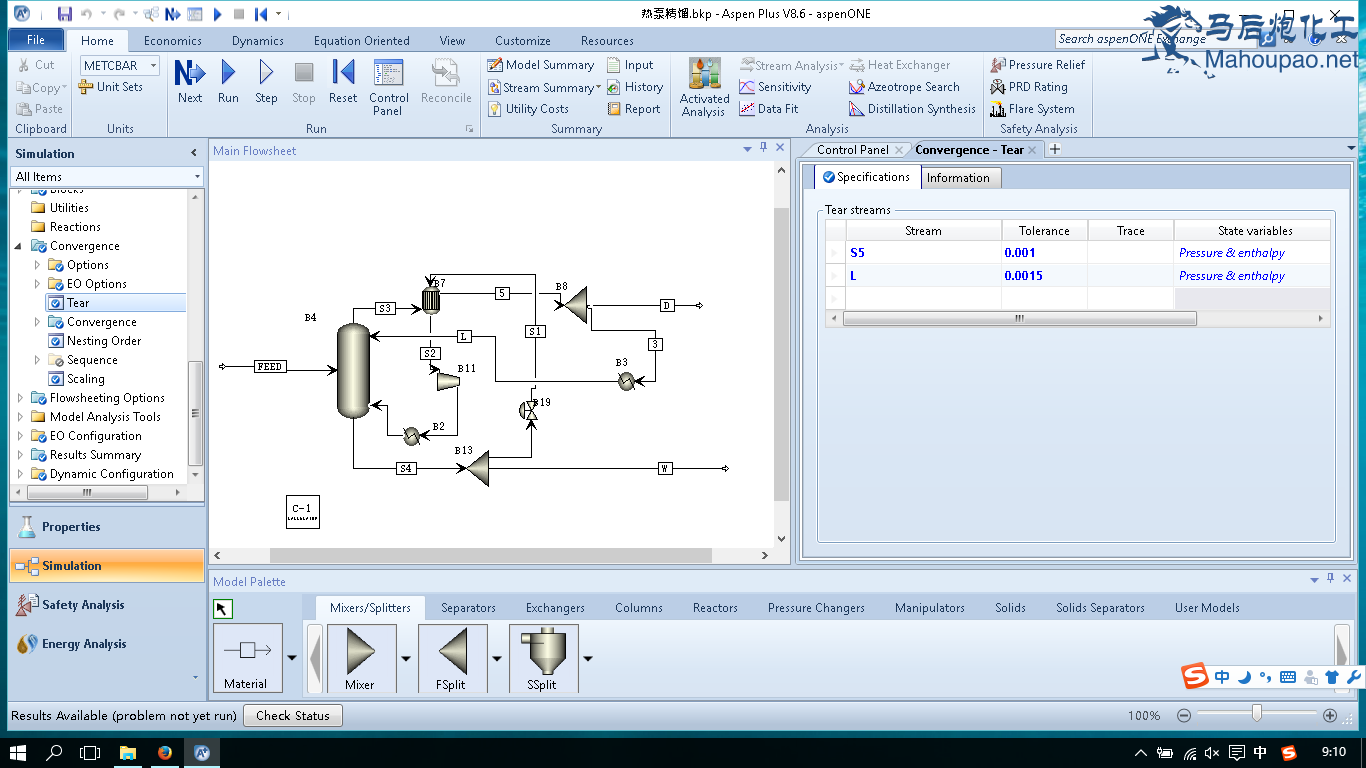Open Utility Costs summary

coord(528,109)
